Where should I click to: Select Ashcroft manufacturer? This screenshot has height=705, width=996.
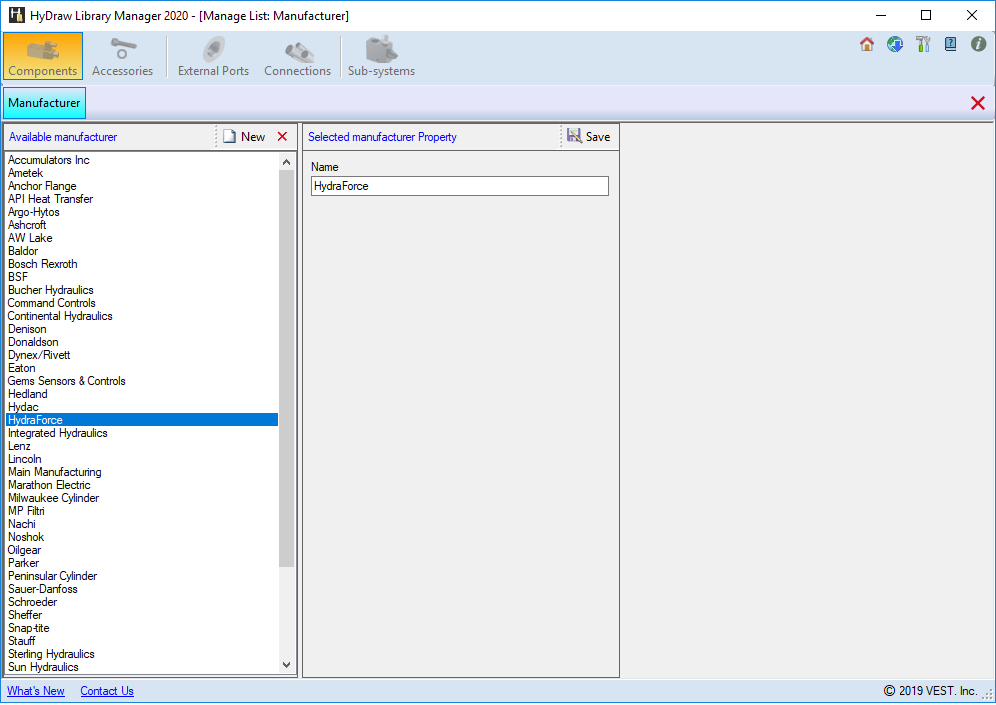pos(142,225)
